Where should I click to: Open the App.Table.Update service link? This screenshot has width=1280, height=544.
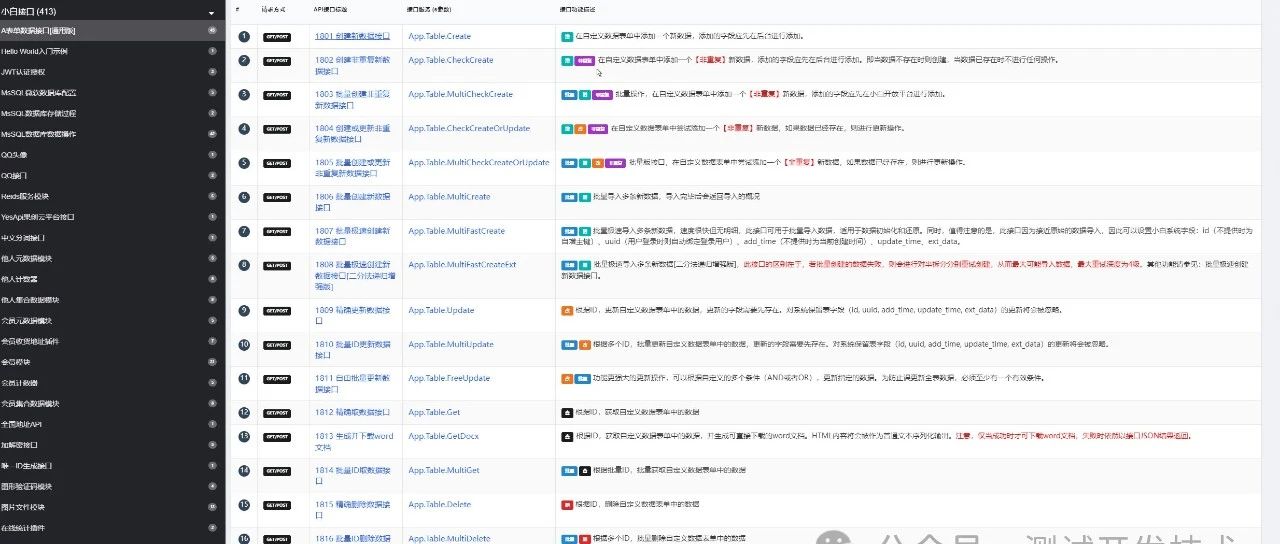click(441, 310)
